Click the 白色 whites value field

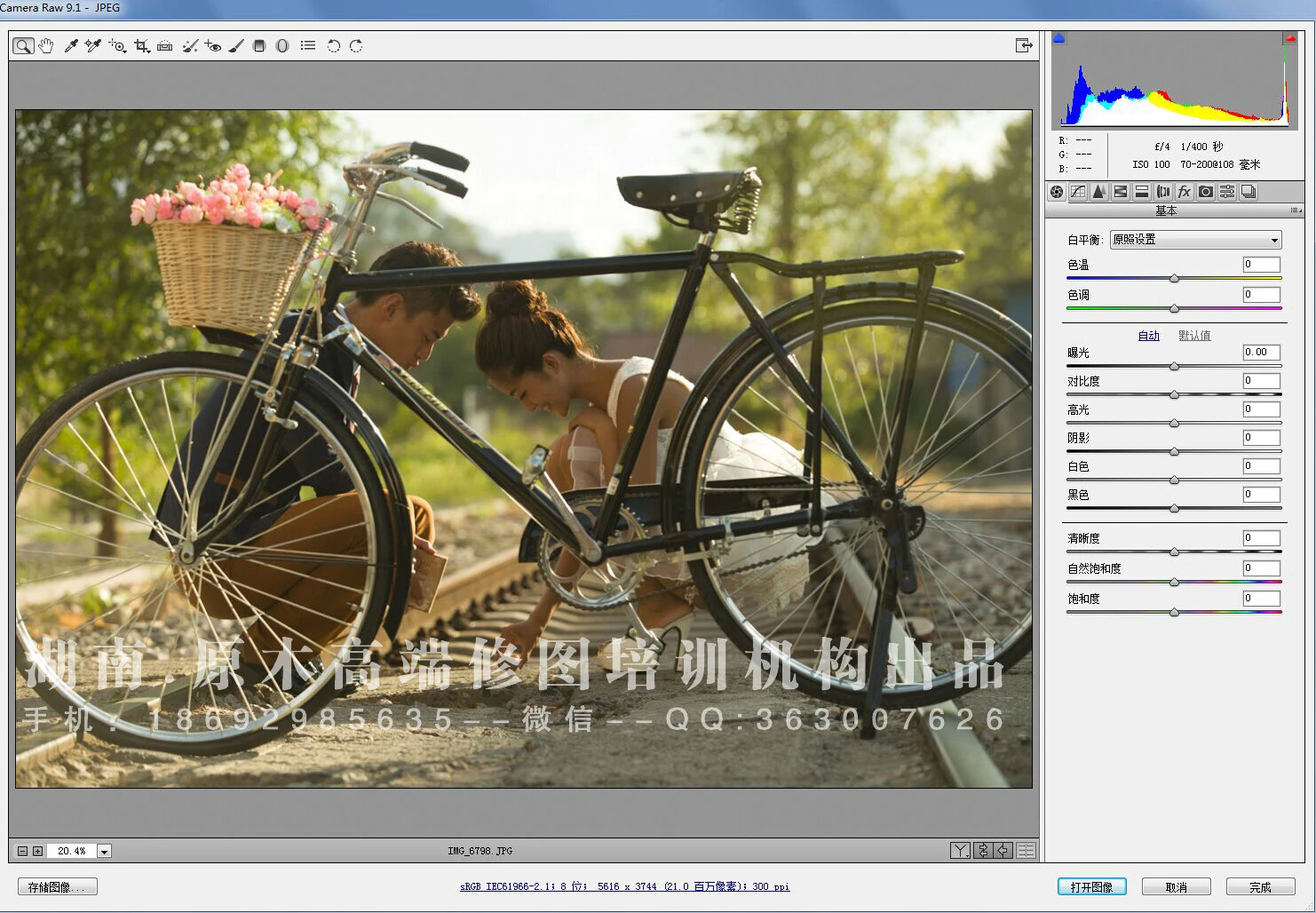point(1261,466)
